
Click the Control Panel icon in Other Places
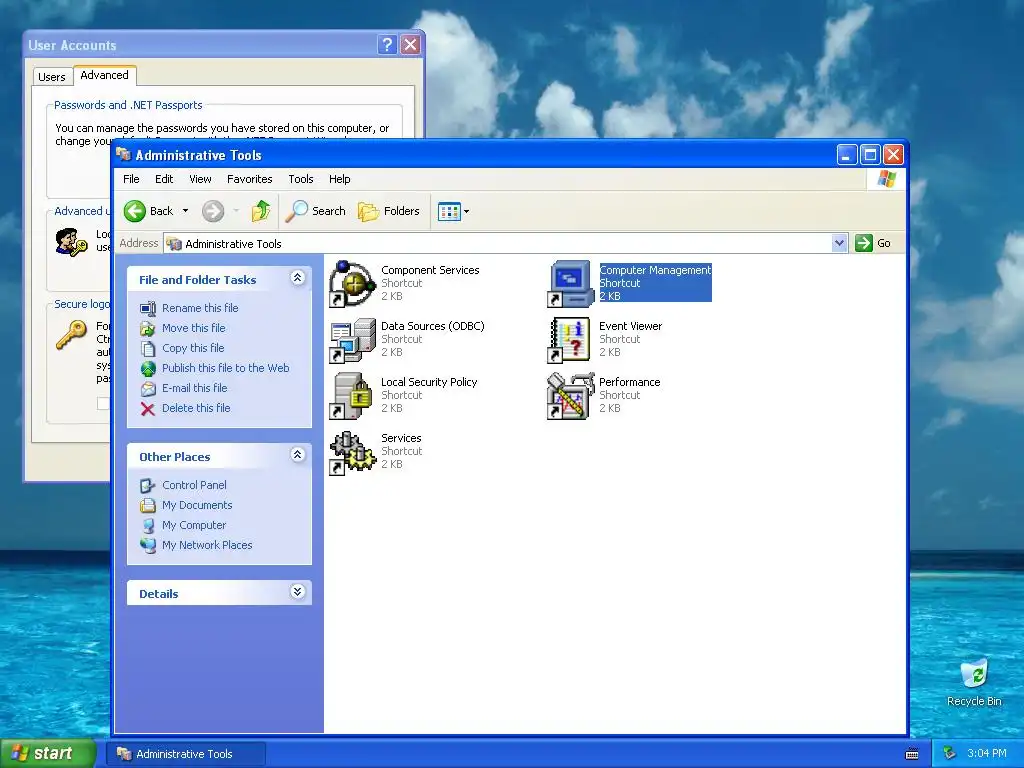(x=148, y=485)
